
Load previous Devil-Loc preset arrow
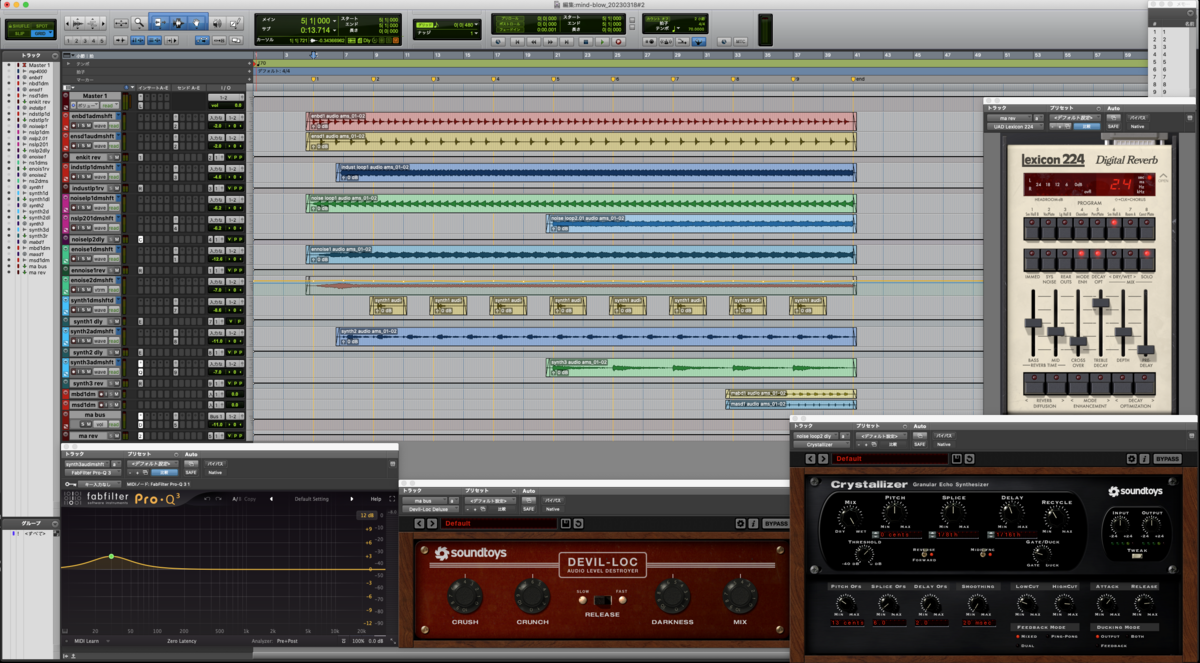[419, 524]
